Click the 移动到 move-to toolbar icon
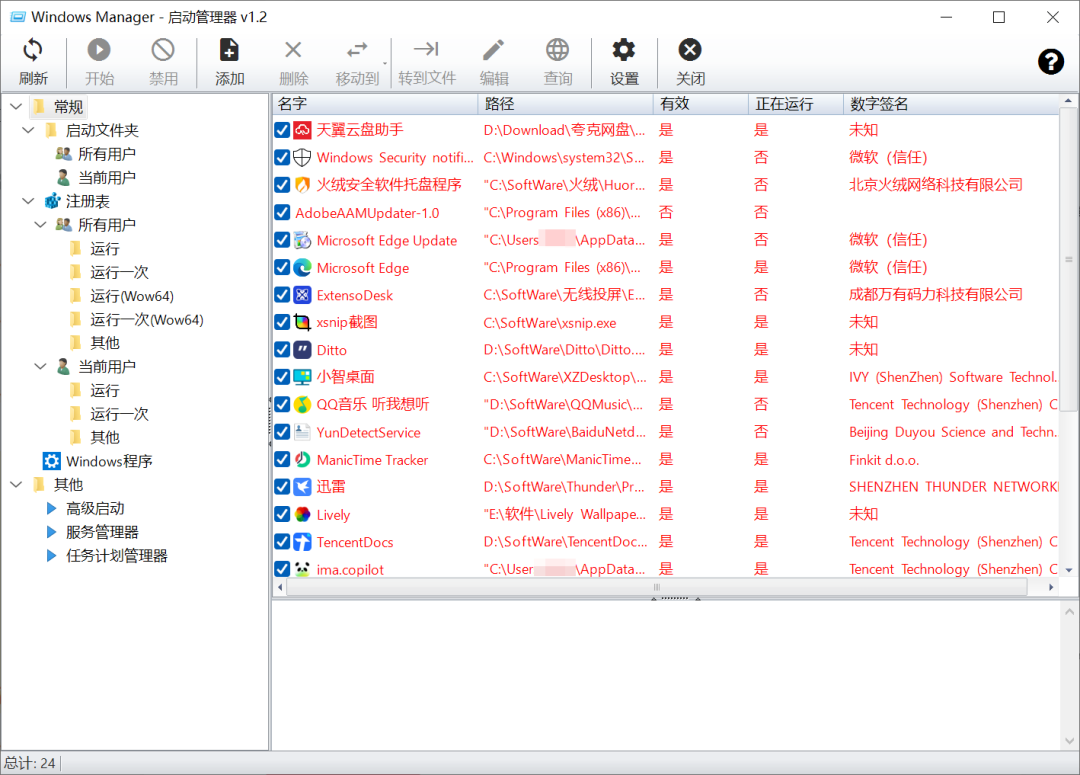1080x775 pixels. point(357,50)
